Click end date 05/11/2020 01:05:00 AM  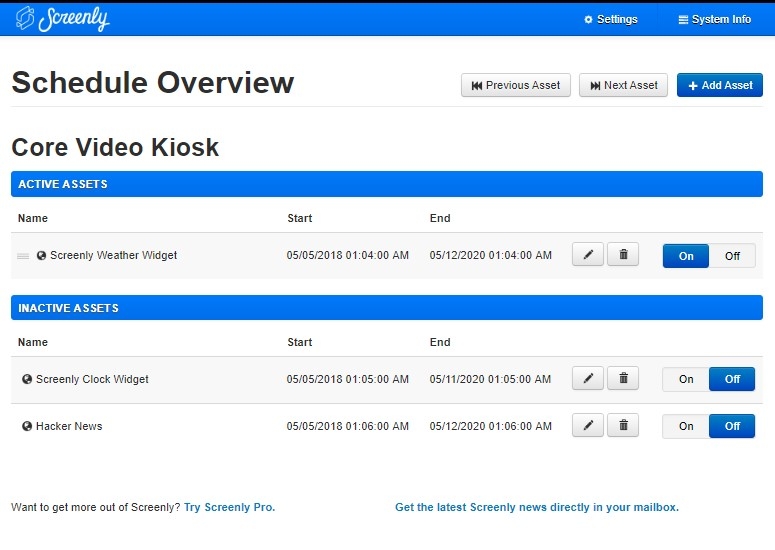tap(490, 379)
